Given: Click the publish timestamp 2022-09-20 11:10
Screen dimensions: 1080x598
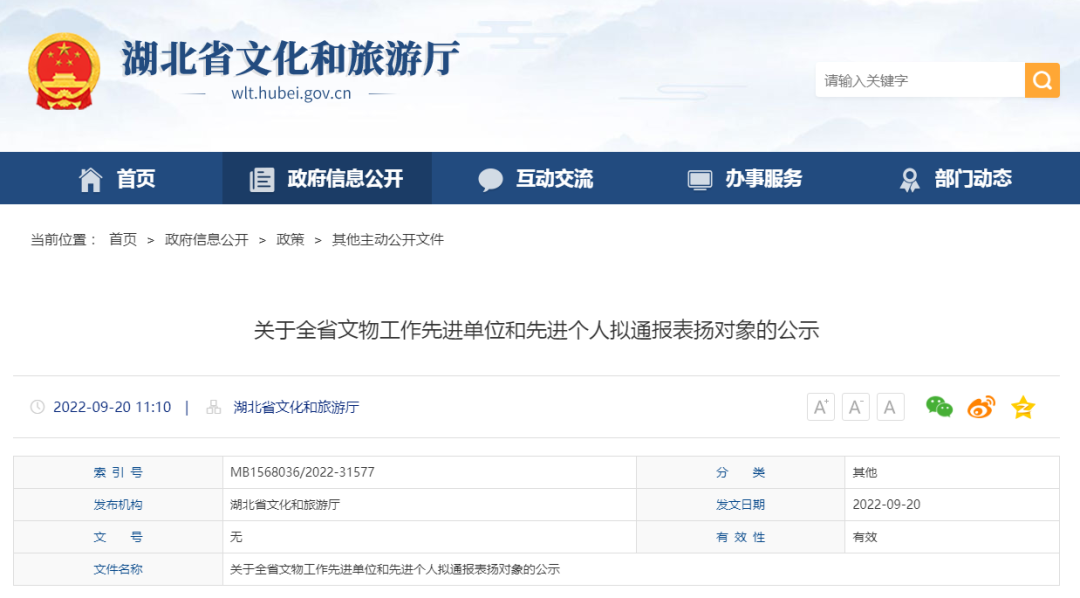Looking at the screenshot, I should click(112, 407).
